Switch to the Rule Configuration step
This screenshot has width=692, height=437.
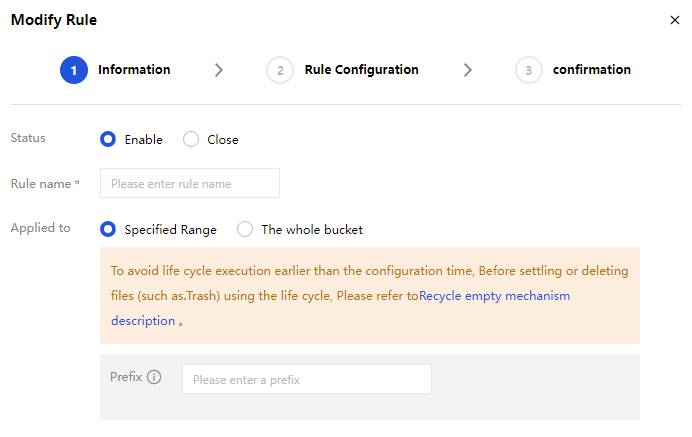point(361,70)
